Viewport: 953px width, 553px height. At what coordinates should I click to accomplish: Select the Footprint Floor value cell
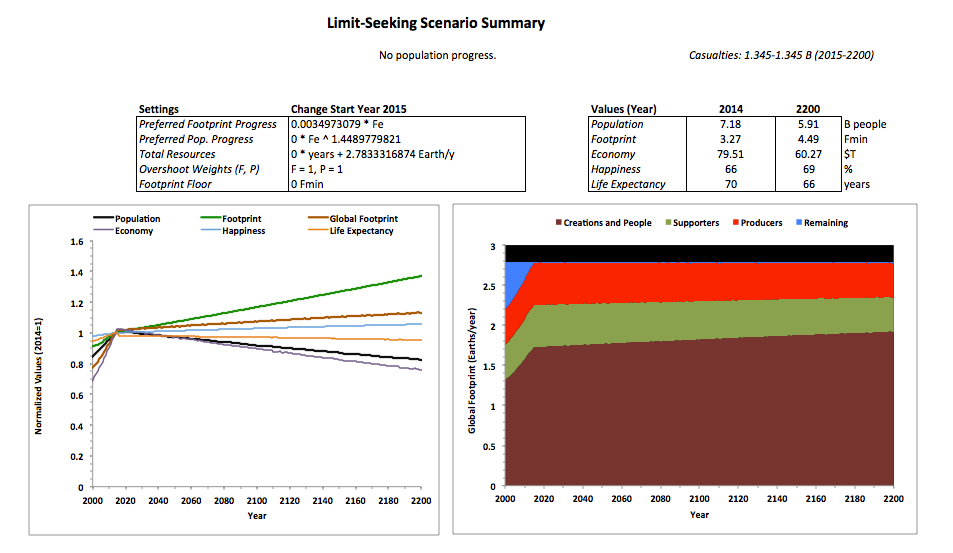click(x=406, y=184)
